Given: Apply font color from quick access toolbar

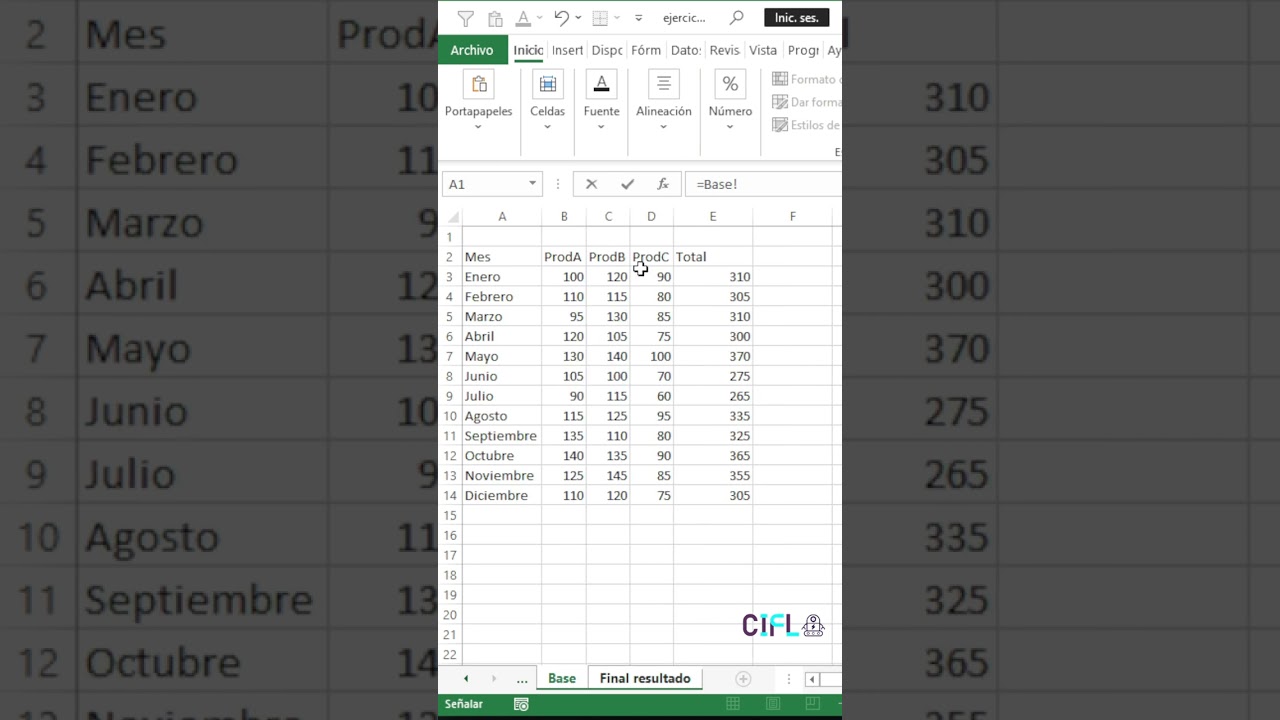Looking at the screenshot, I should point(523,18).
